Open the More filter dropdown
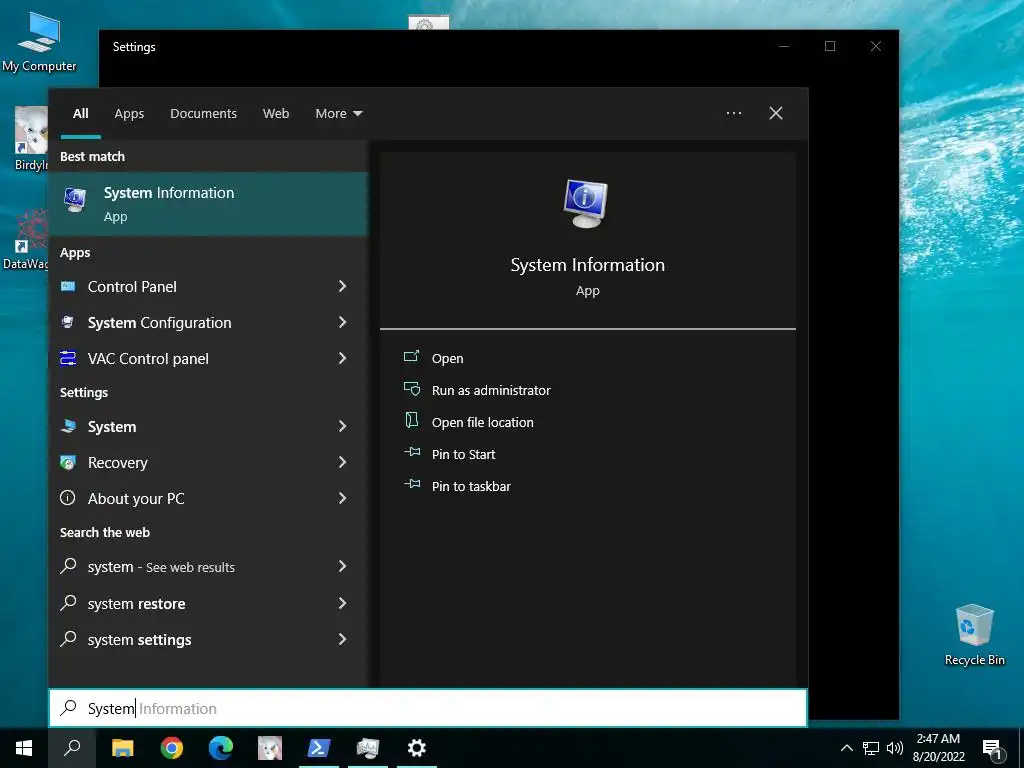 click(338, 114)
